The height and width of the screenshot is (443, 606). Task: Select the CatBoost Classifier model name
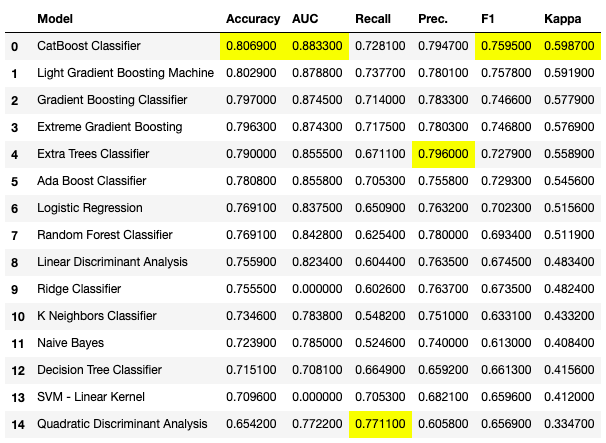click(89, 46)
